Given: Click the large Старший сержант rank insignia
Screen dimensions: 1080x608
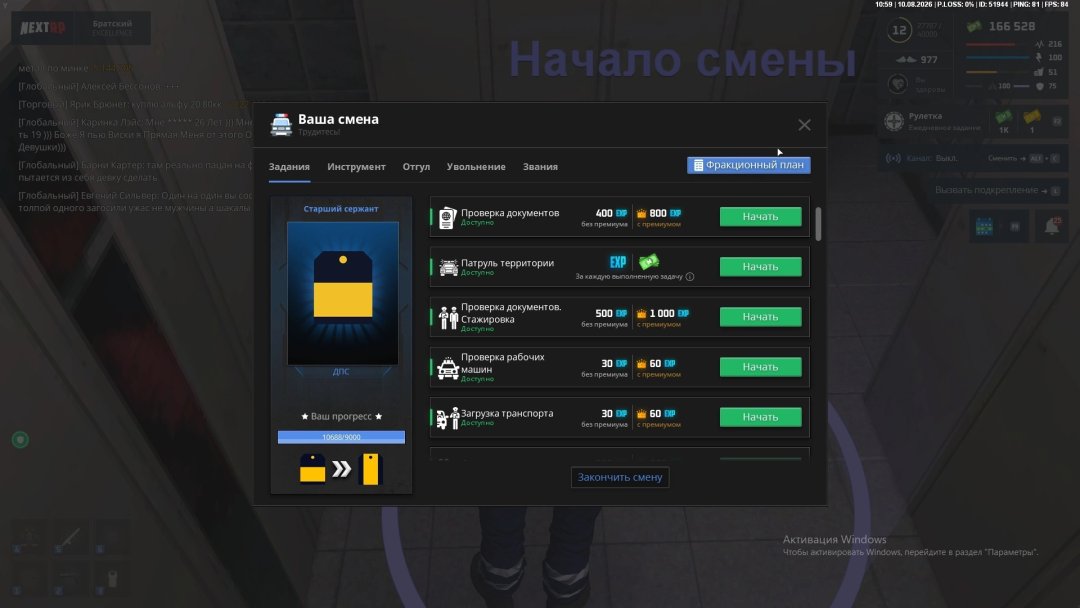Looking at the screenshot, I should [x=343, y=288].
